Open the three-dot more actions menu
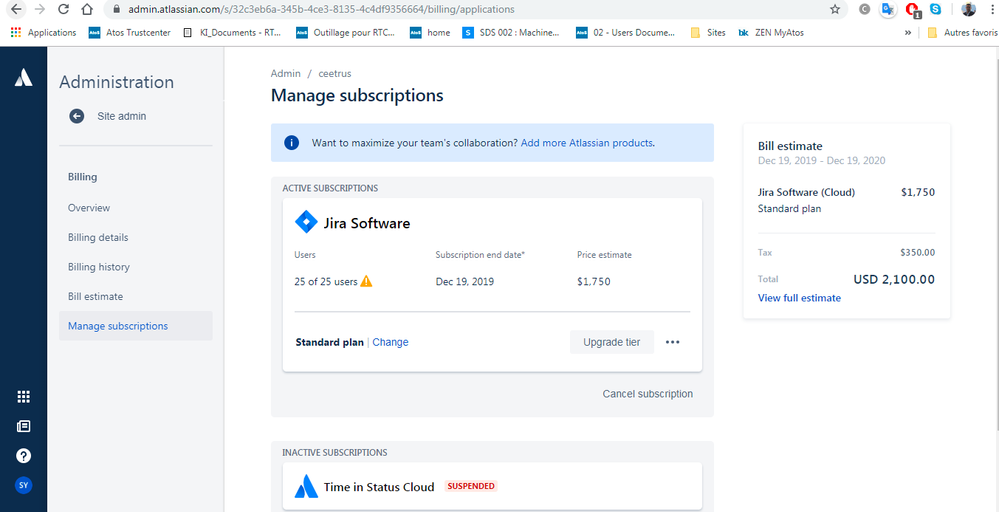 672,342
